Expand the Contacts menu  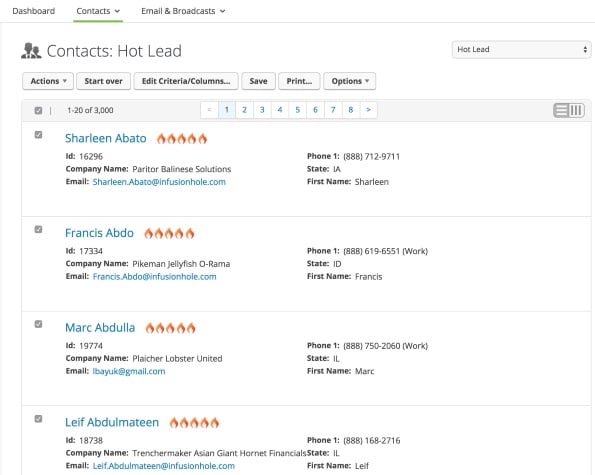(x=98, y=11)
